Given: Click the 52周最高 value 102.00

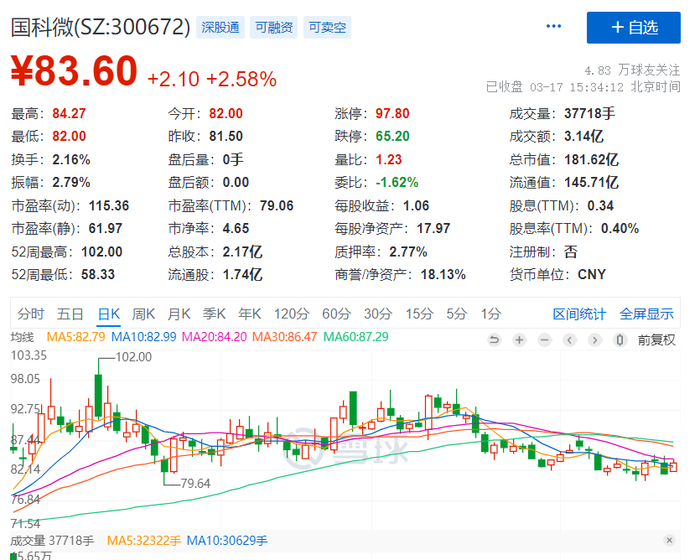Looking at the screenshot, I should (x=102, y=251).
